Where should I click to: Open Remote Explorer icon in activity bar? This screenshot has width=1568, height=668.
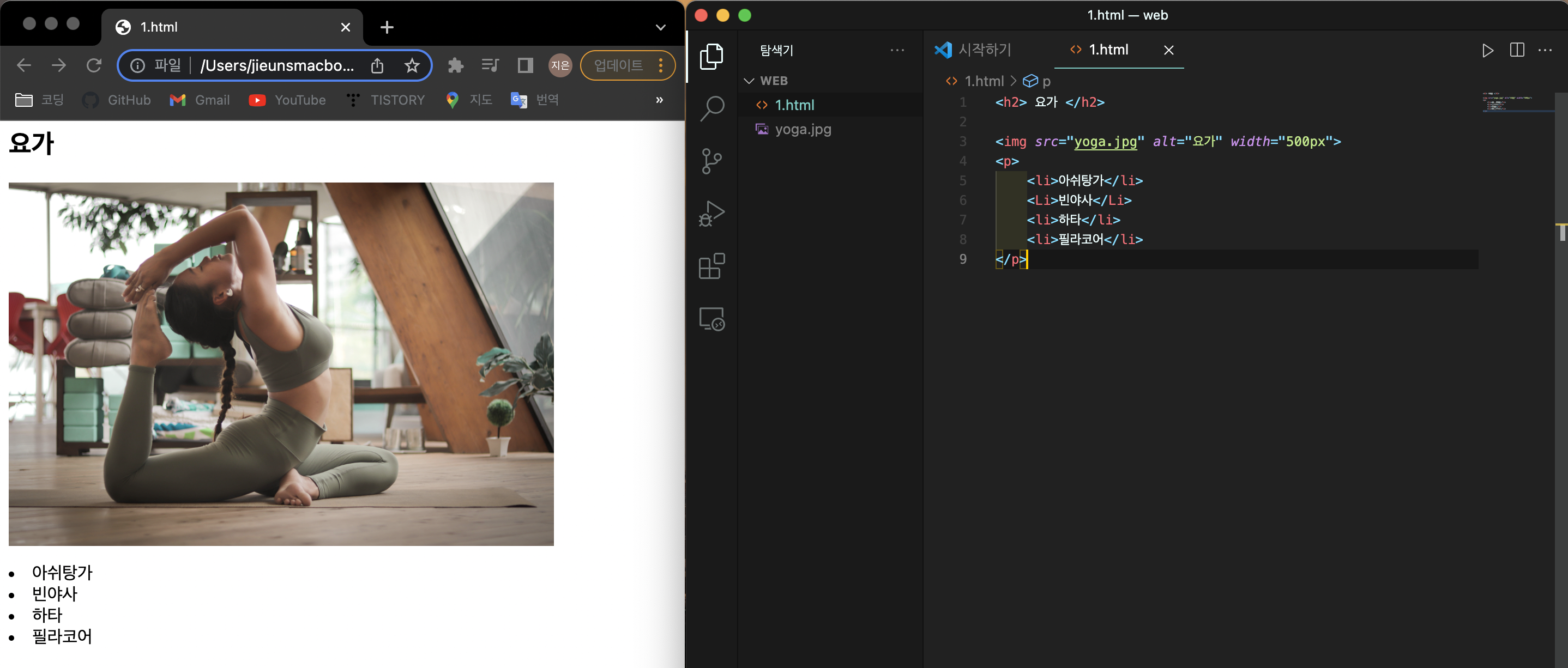point(711,319)
